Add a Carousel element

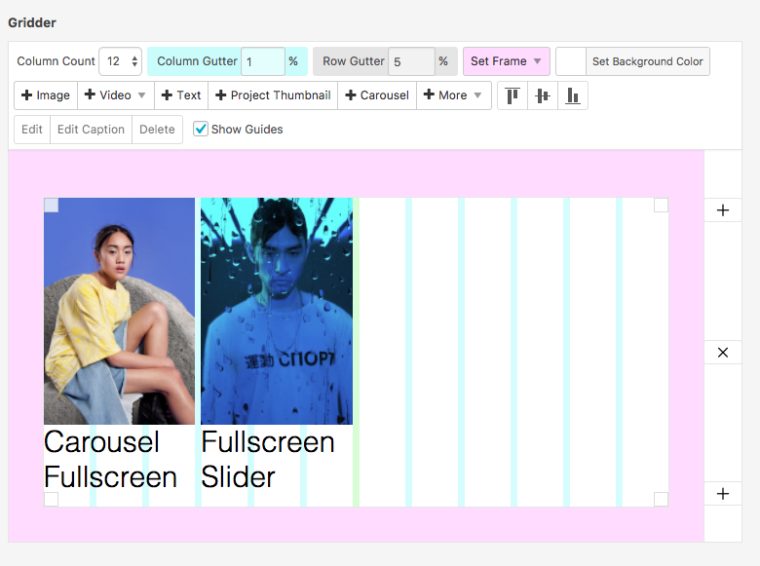click(x=377, y=95)
